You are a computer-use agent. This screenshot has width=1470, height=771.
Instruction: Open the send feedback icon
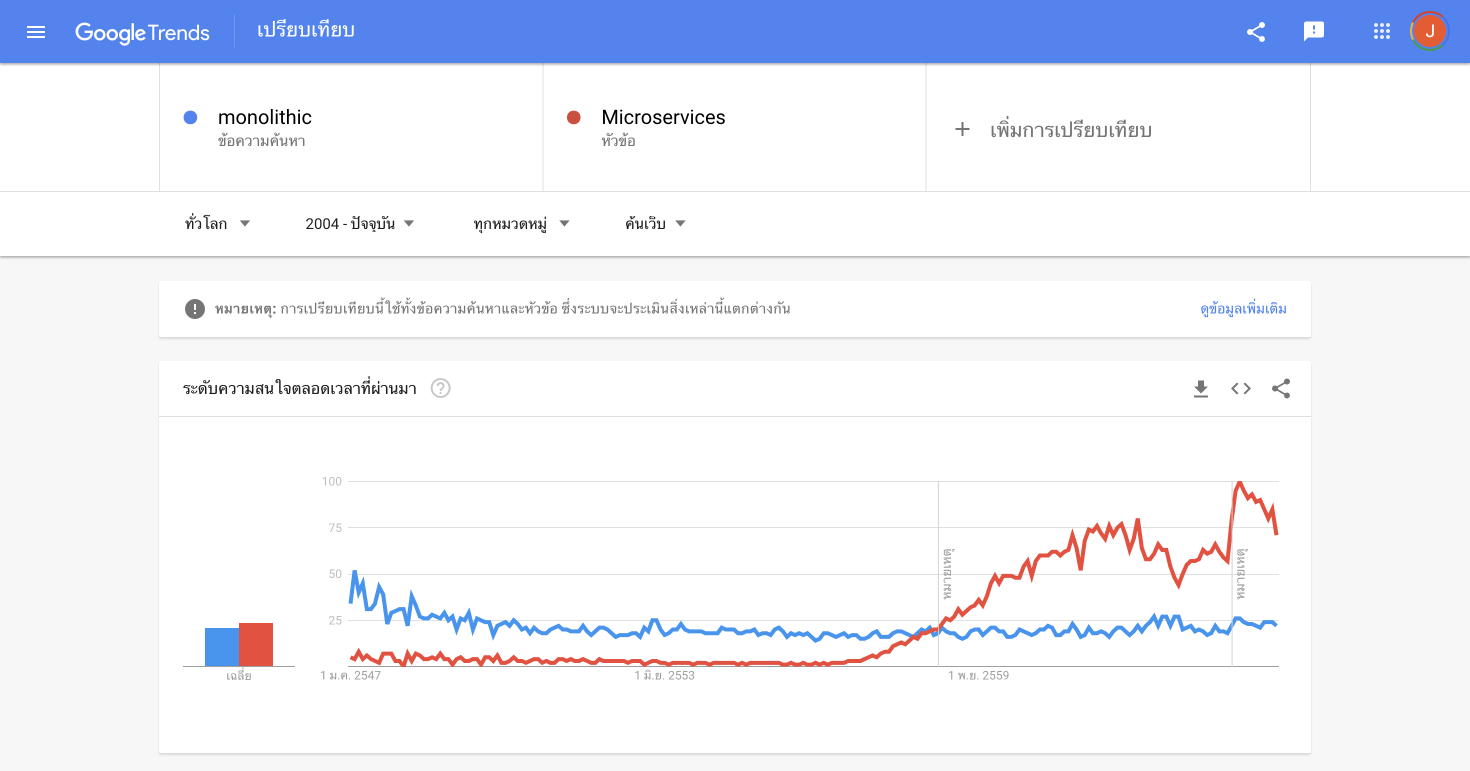click(1314, 32)
